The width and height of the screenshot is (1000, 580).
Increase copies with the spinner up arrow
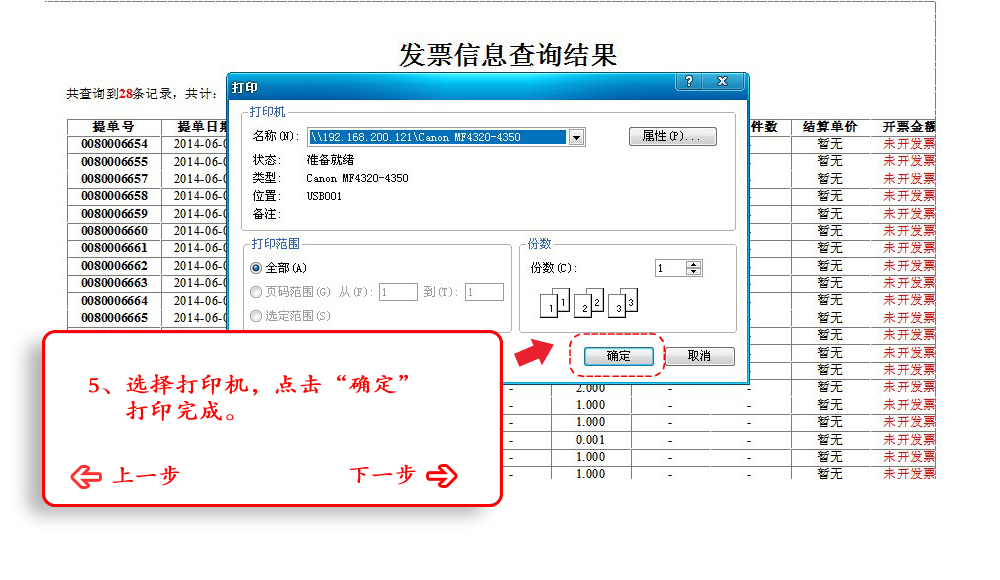click(x=694, y=264)
